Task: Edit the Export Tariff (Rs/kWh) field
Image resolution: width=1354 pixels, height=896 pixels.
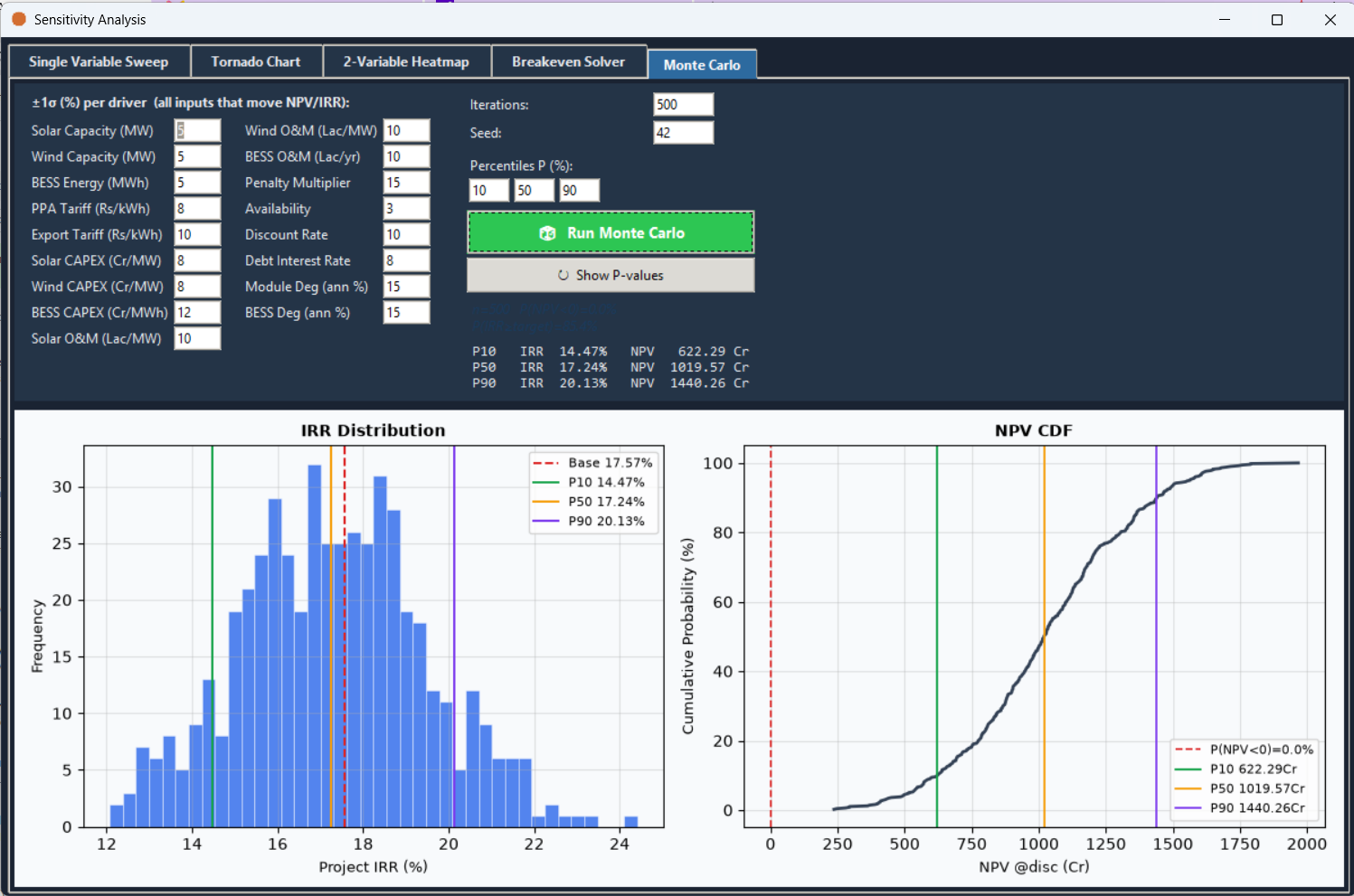Action: pos(197,234)
